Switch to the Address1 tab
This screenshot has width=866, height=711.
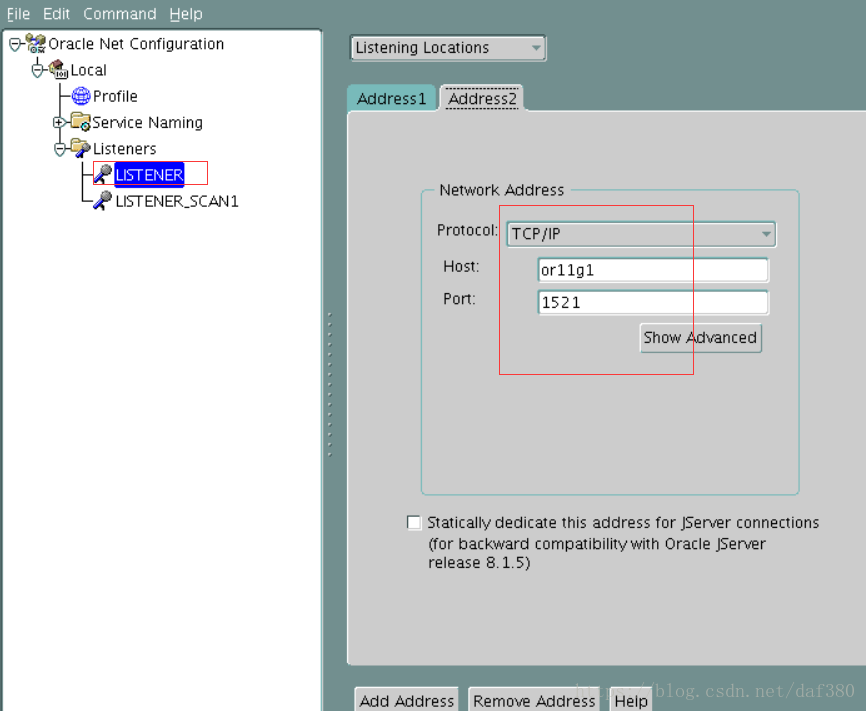[x=391, y=98]
